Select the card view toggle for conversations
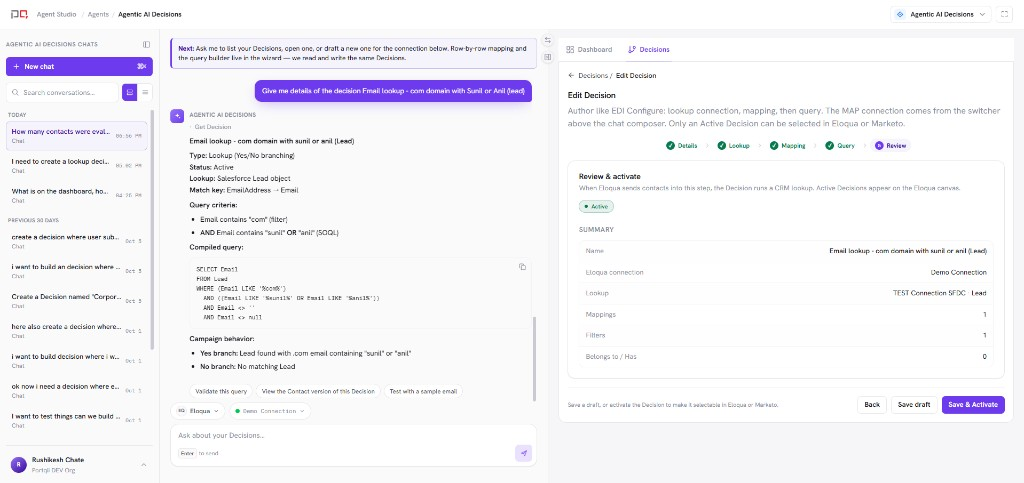This screenshot has width=1024, height=483. (129, 93)
